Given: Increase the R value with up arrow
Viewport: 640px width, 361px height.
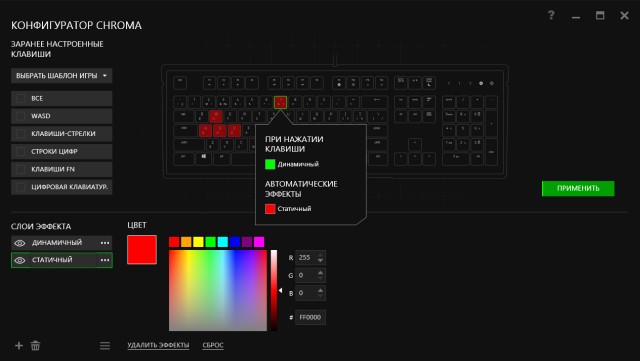Looking at the screenshot, I should [x=320, y=254].
